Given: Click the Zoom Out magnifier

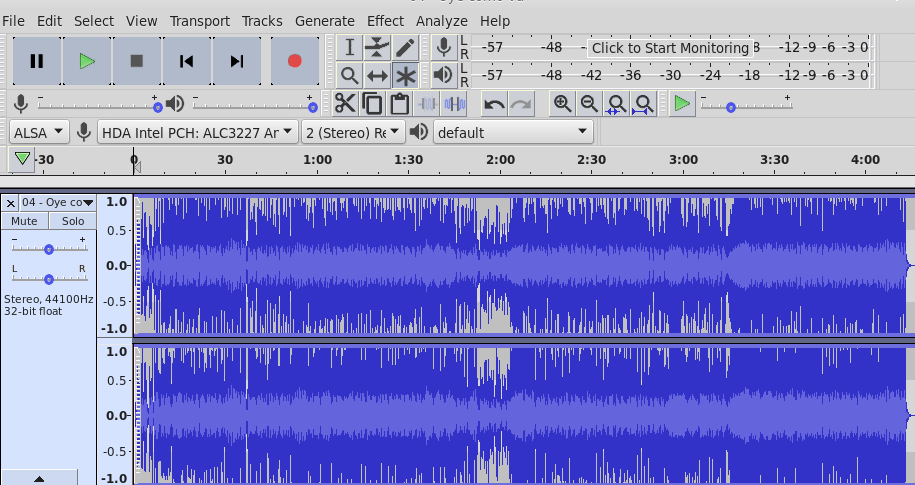Looking at the screenshot, I should tap(589, 104).
